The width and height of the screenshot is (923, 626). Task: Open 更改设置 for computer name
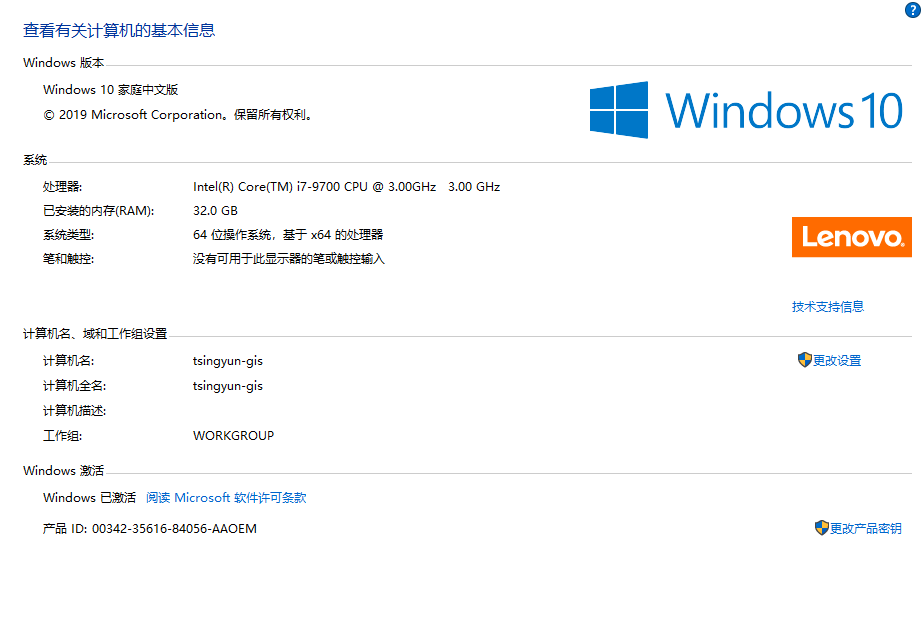point(837,360)
